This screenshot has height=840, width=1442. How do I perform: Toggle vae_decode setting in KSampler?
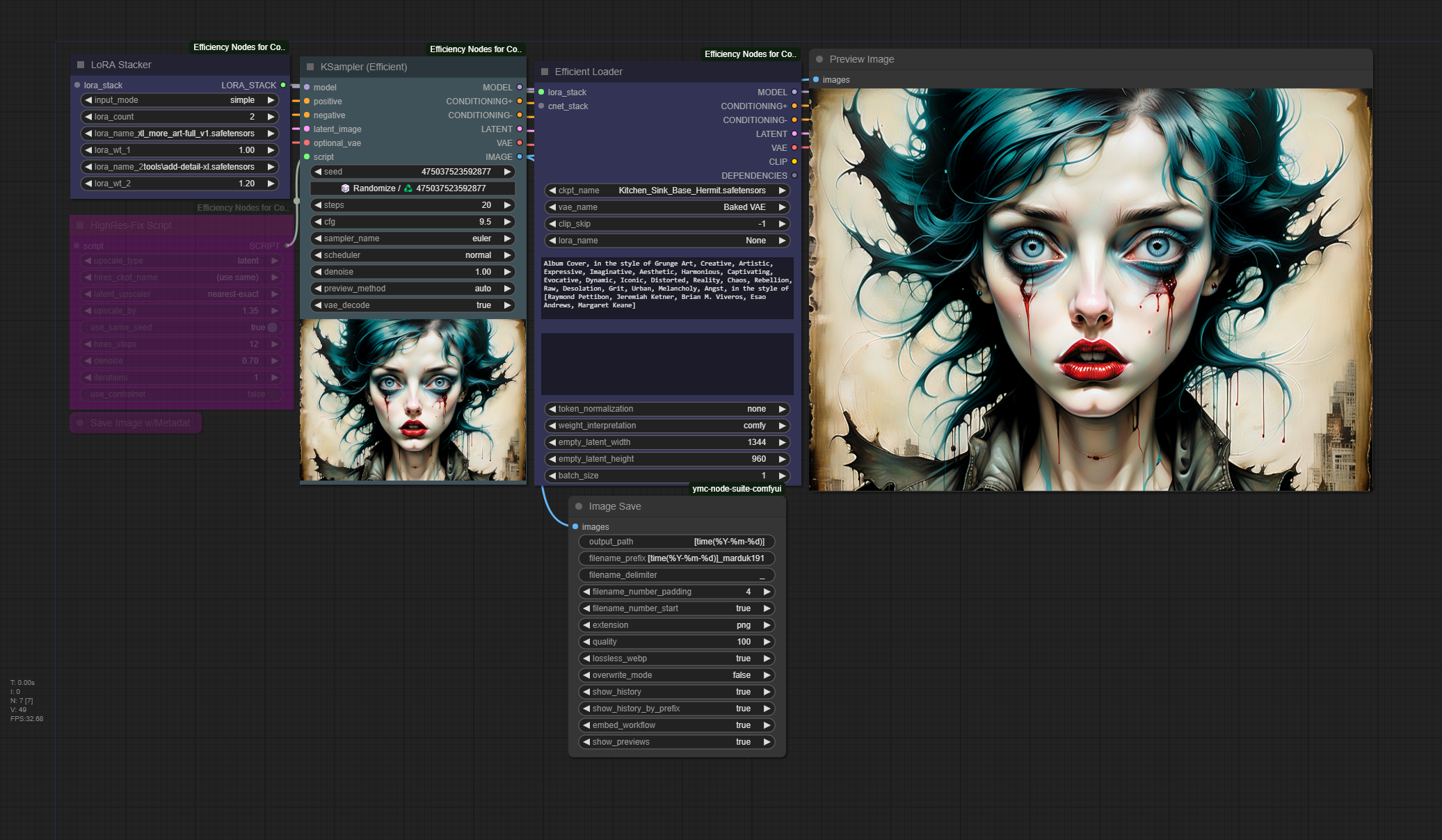point(413,305)
